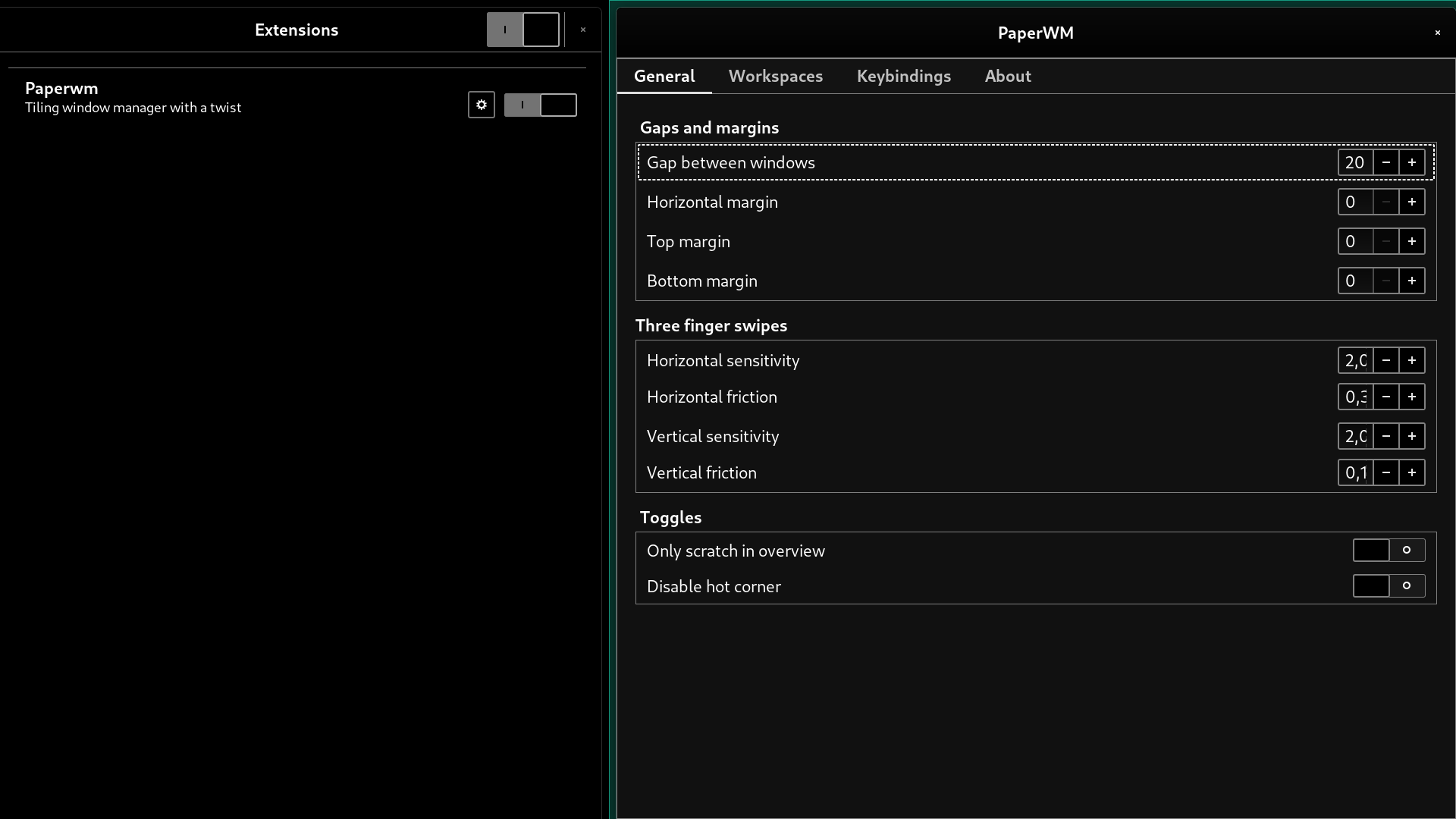Click the Top margin number field
Viewport: 1456px width, 819px height.
[x=1355, y=241]
